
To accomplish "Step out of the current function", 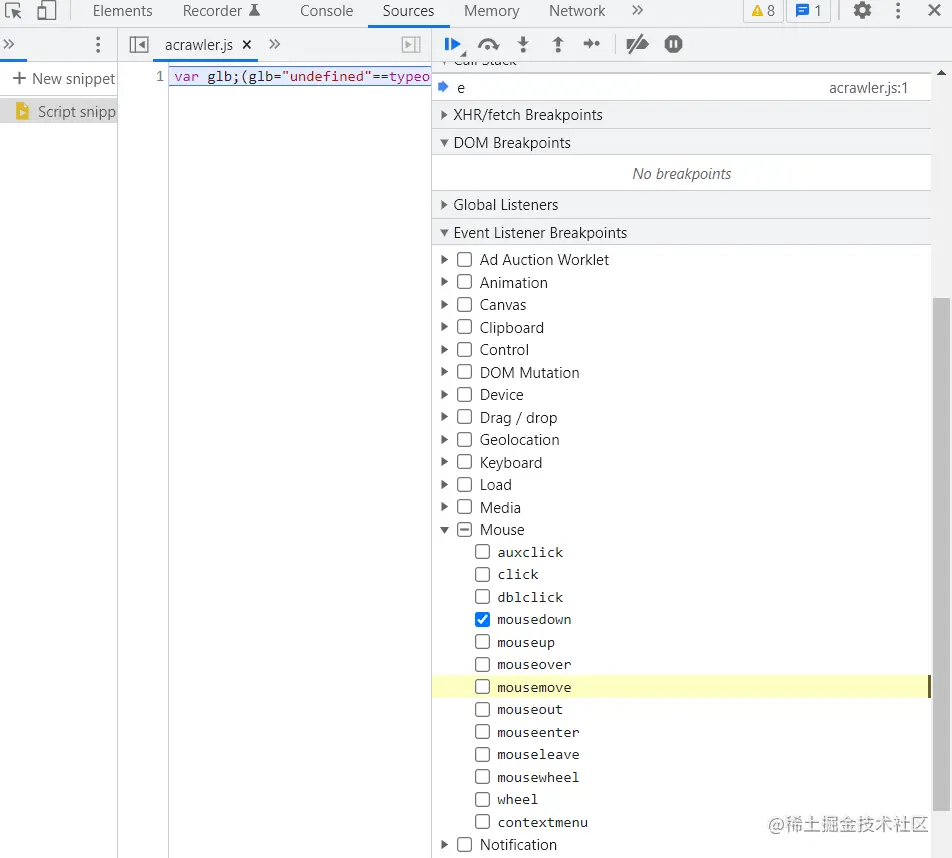I will (x=557, y=44).
